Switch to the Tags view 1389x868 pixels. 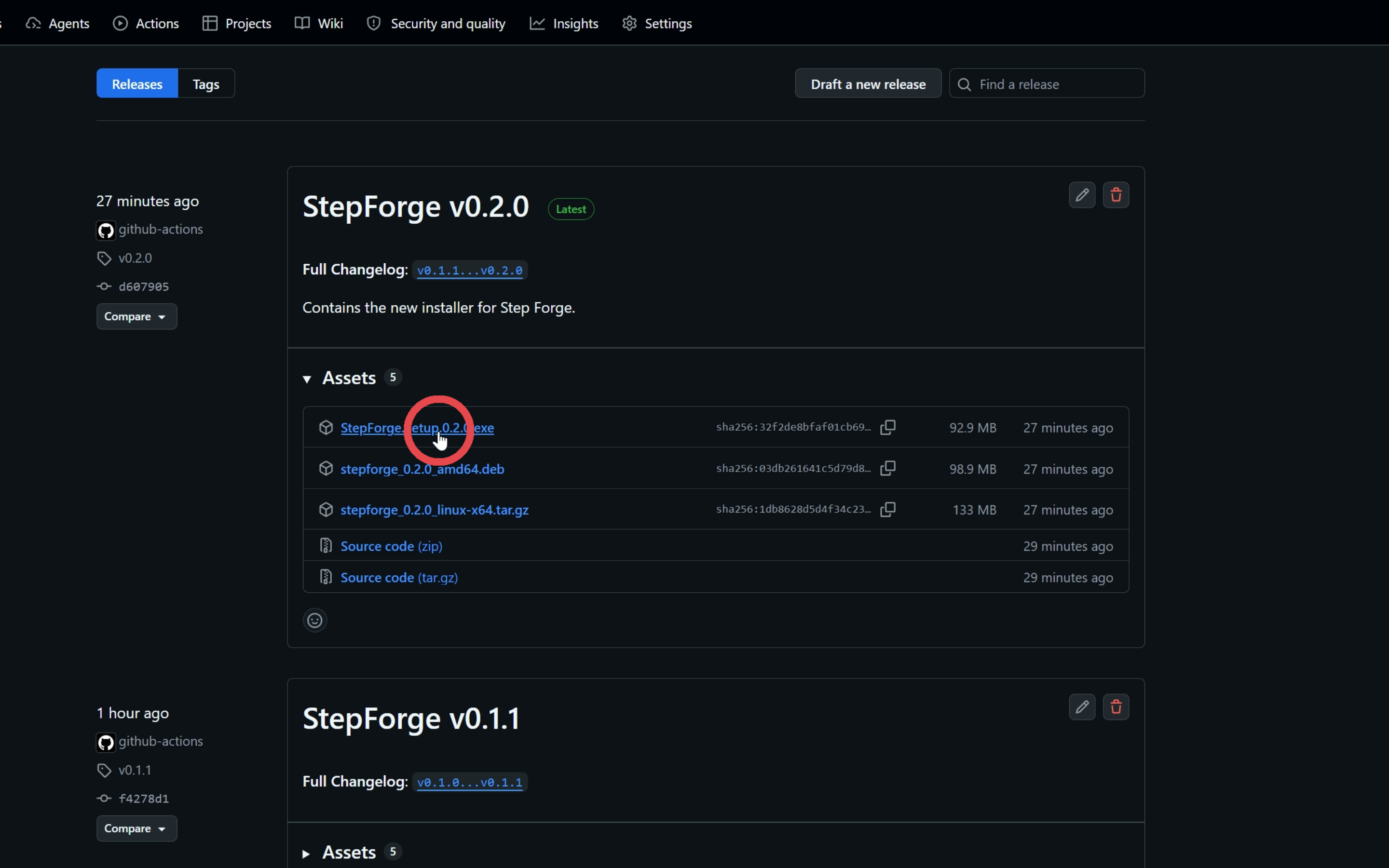(x=206, y=84)
